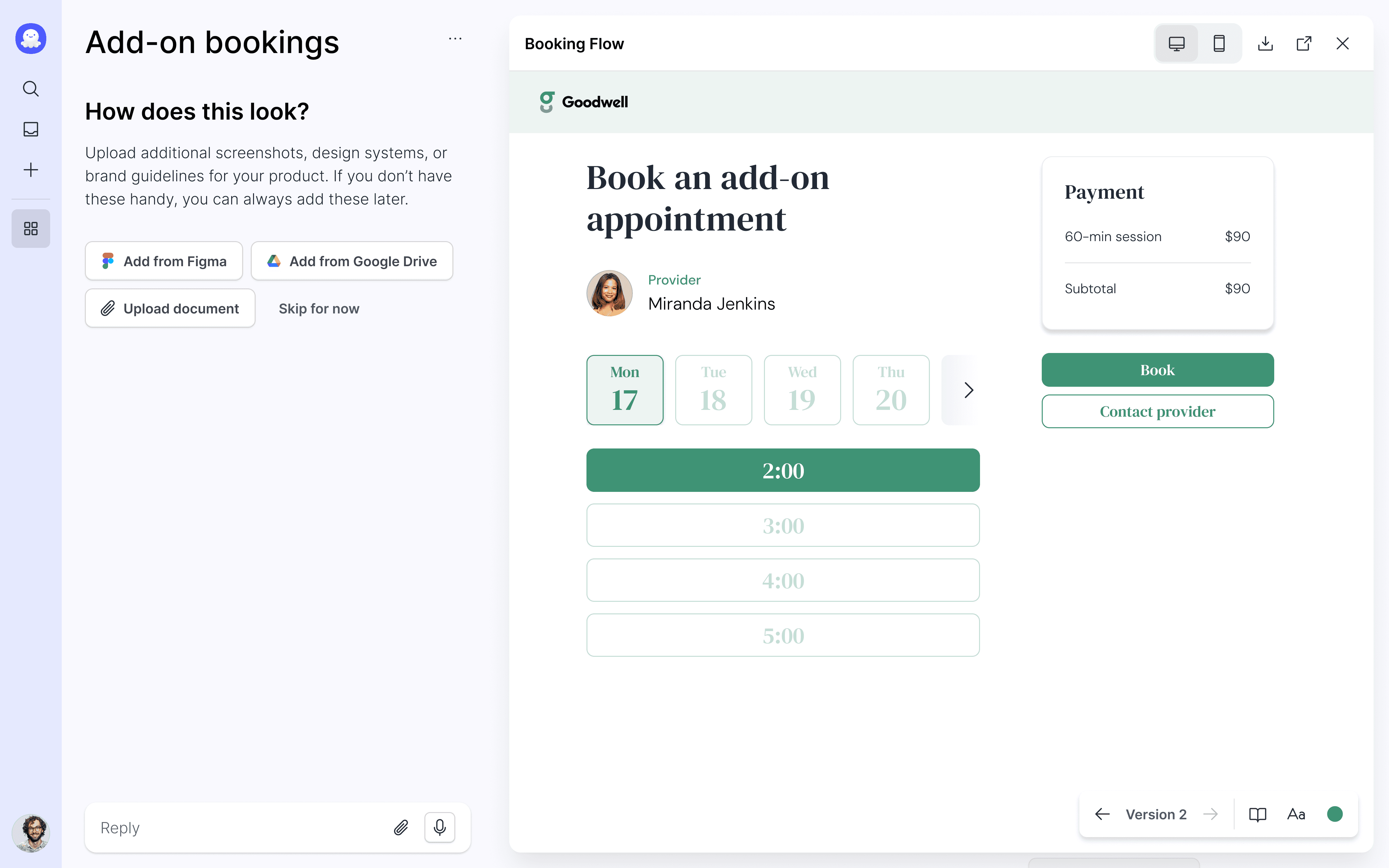Screen dimensions: 1389x868
Task: Click the paperclip attach icon in Reply box
Action: click(401, 827)
